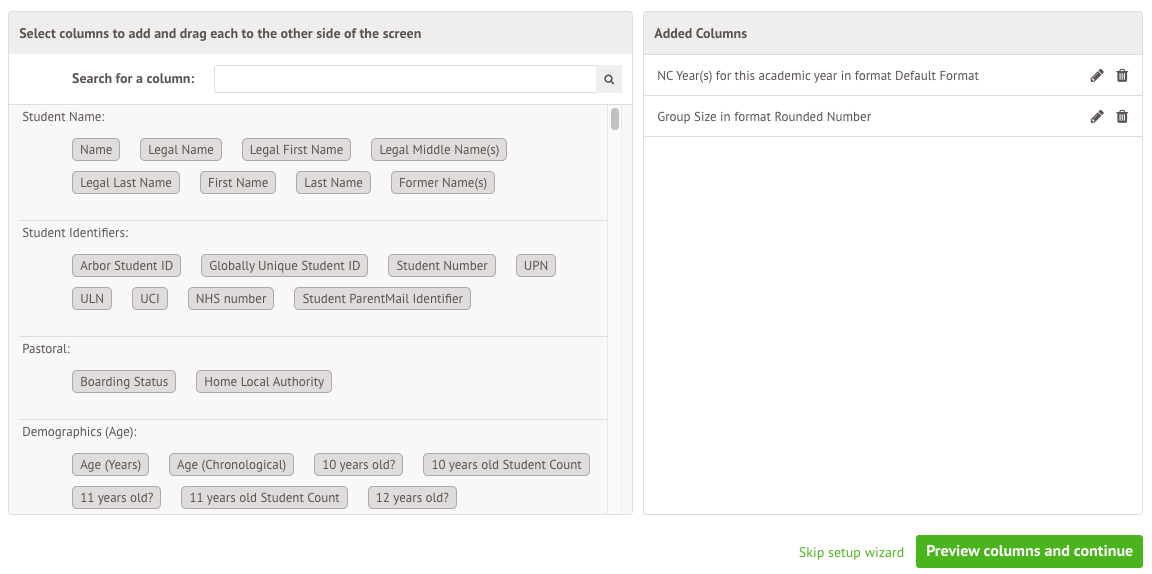Edit the Group Size column format
Viewport: 1152px width, 574px height.
[1097, 117]
